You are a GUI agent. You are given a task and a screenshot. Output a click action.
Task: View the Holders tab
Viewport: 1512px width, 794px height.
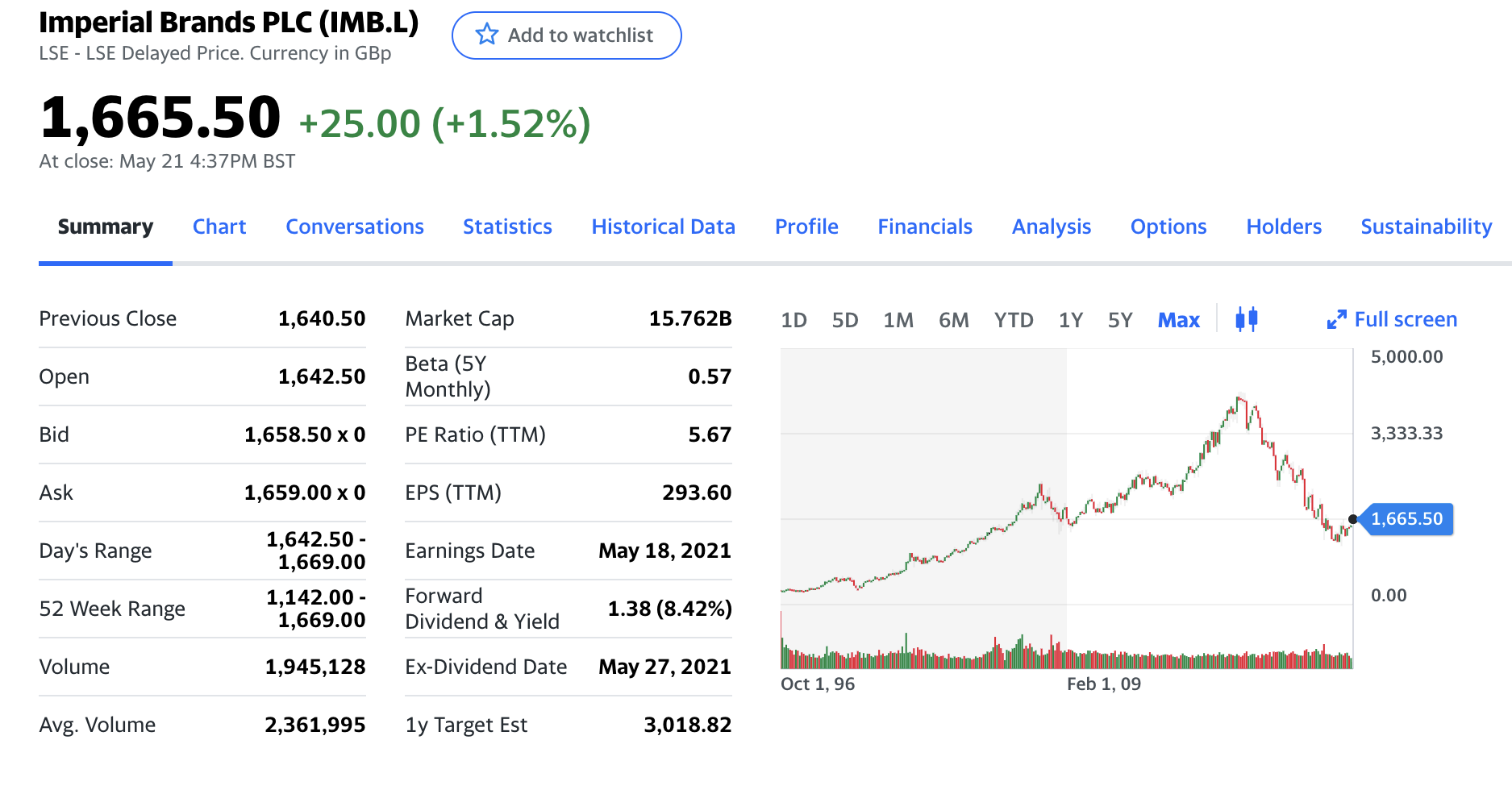pyautogui.click(x=1284, y=227)
